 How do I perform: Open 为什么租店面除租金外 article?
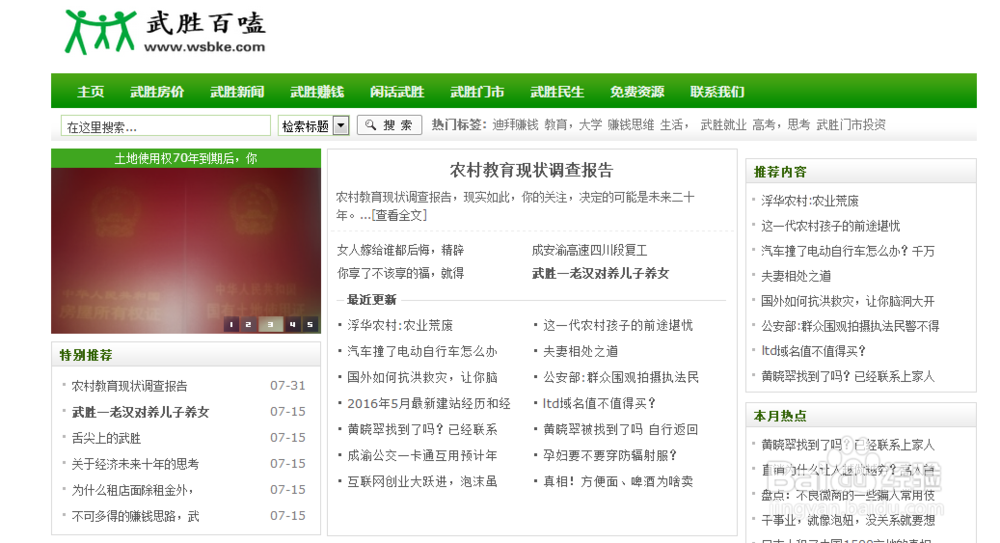(x=133, y=490)
